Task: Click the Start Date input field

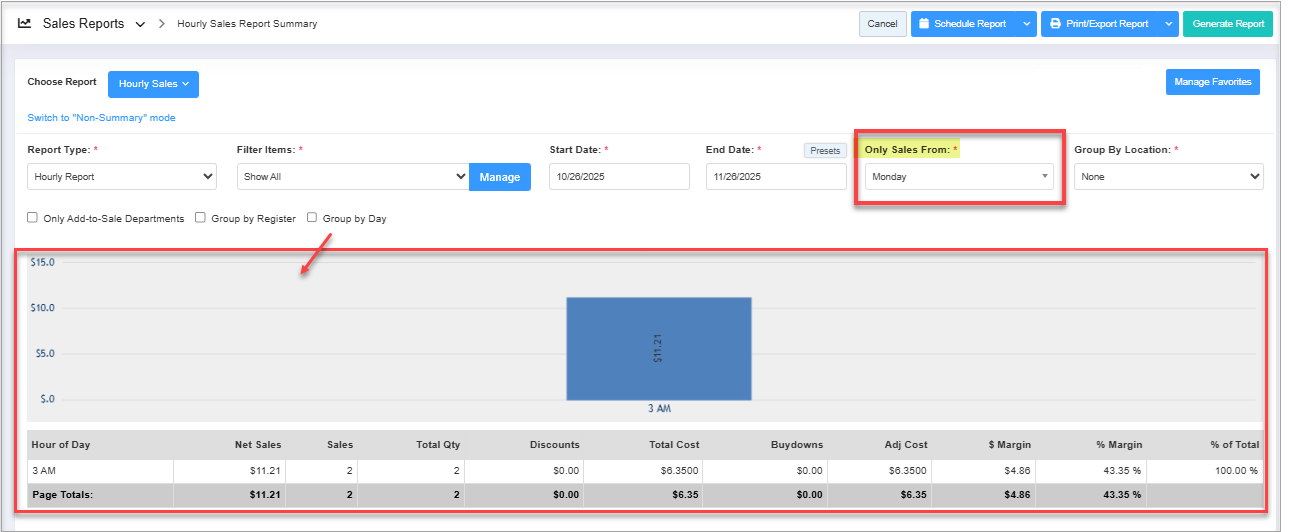Action: tap(619, 177)
